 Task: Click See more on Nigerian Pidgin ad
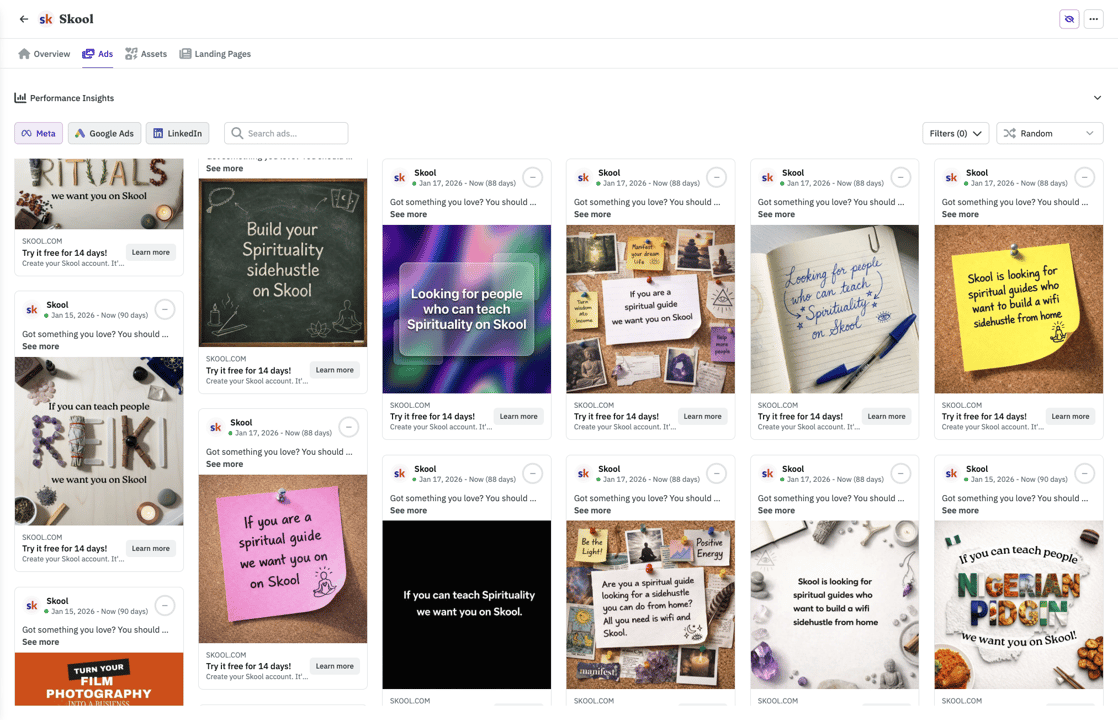click(960, 510)
